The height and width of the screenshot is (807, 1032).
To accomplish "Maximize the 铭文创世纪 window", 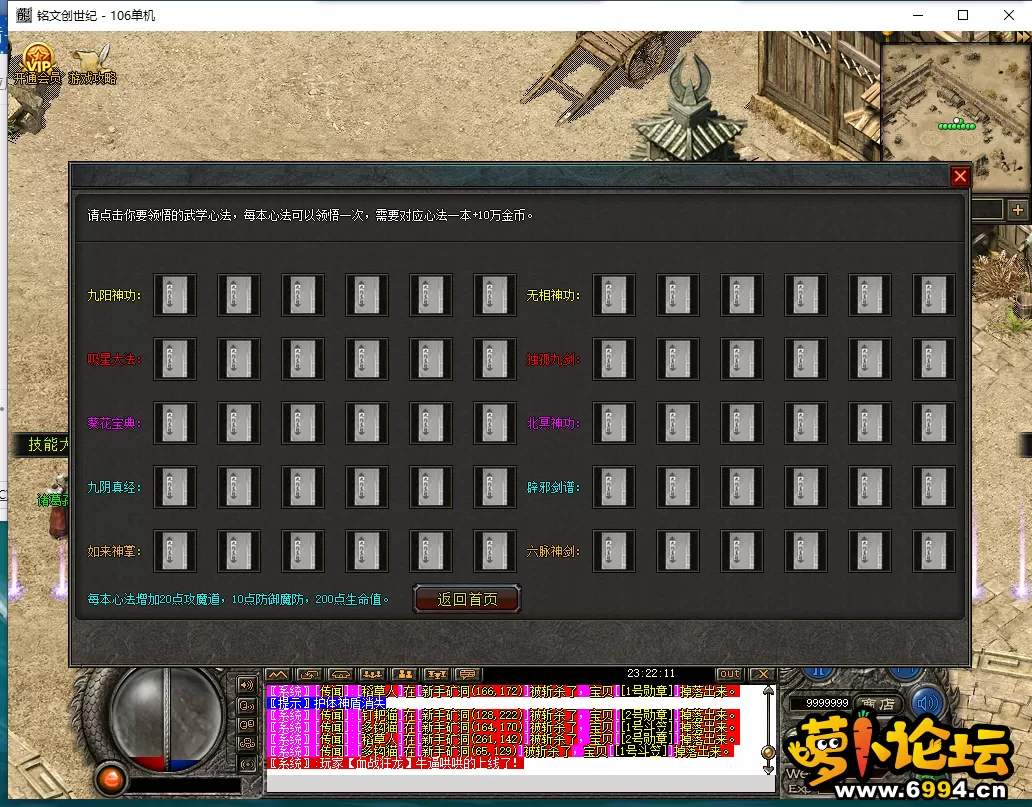I will 963,15.
